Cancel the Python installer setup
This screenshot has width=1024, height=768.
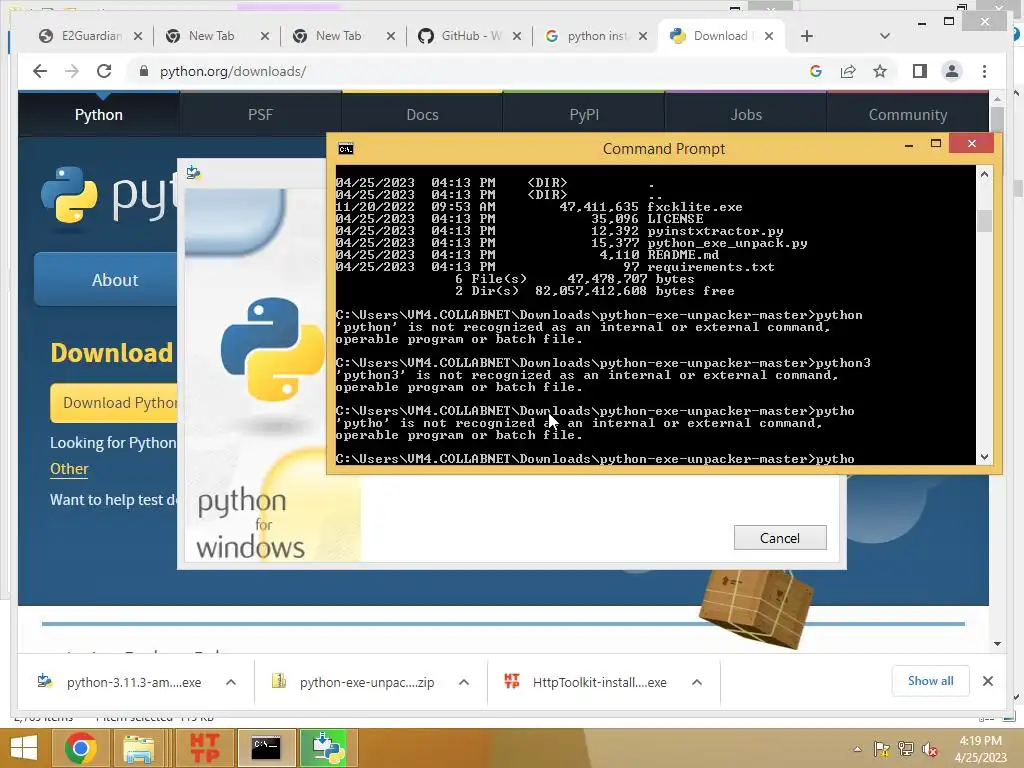tap(780, 537)
